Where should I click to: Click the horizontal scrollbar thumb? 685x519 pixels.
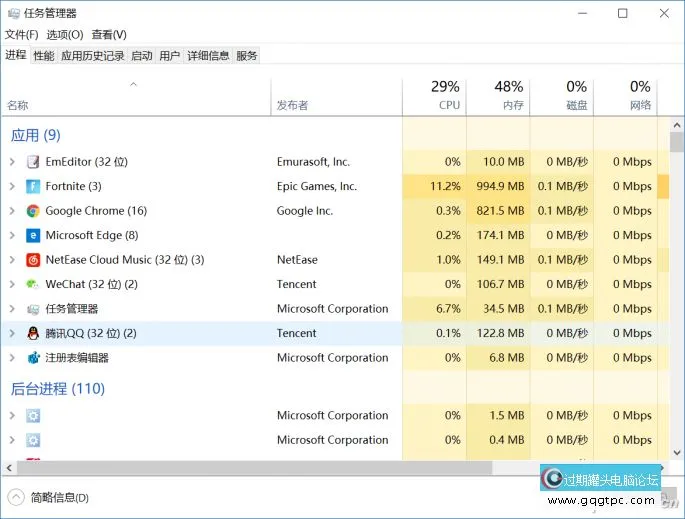pyautogui.click(x=250, y=468)
